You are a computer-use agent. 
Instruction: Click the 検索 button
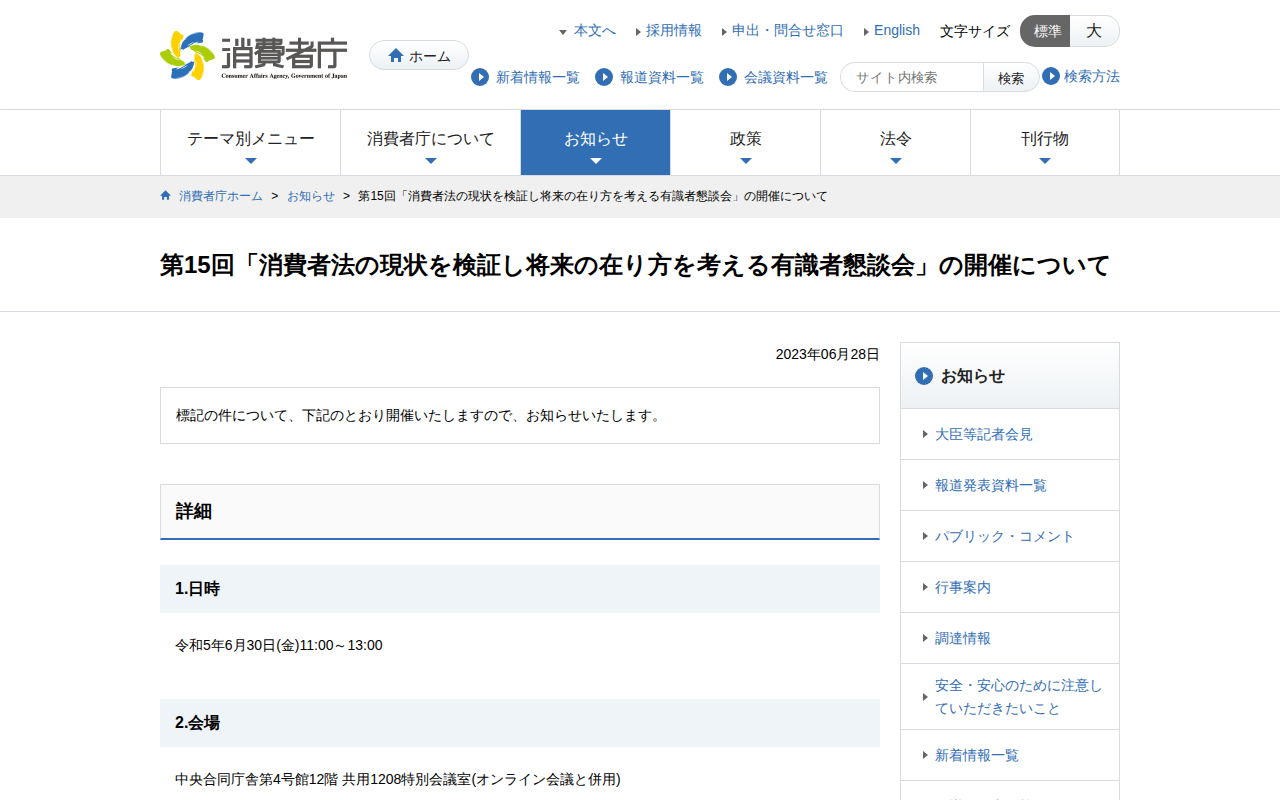(x=1011, y=77)
